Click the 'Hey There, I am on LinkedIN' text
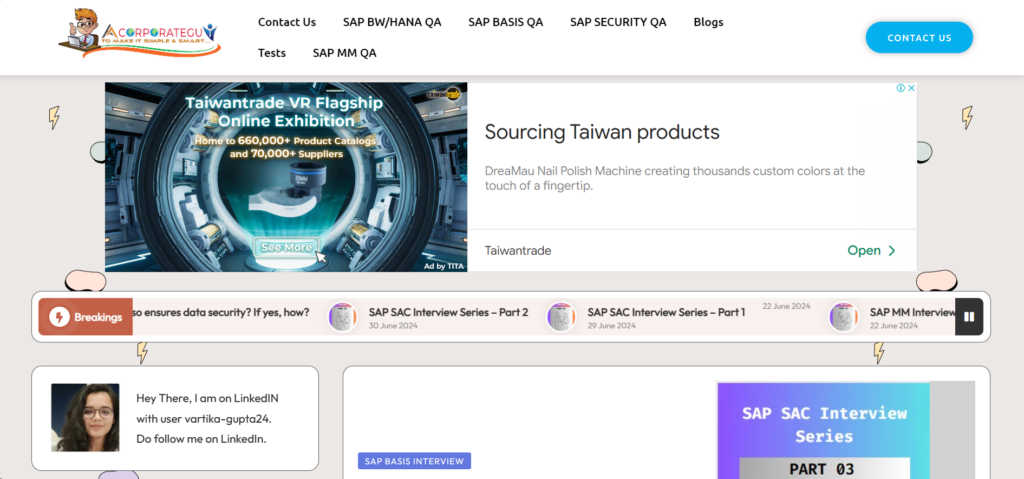The width and height of the screenshot is (1024, 479). (208, 398)
